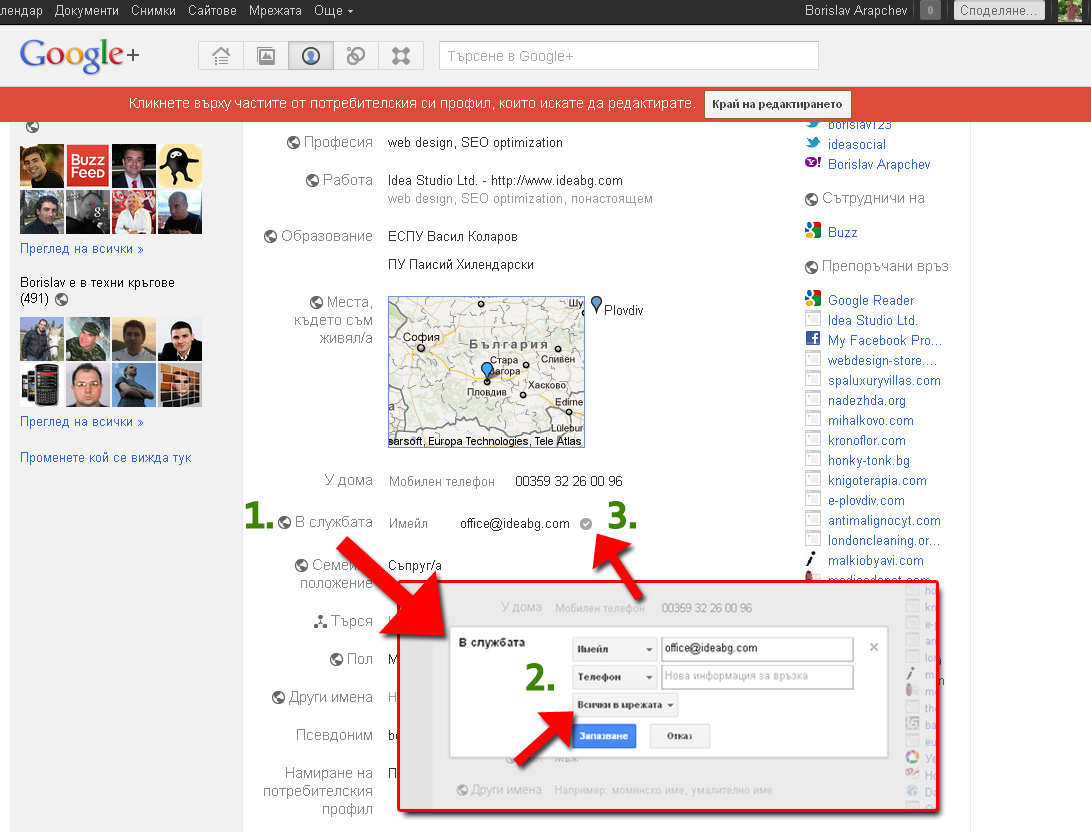Open the e-plovdiv.com link
Viewport: 1091px width, 832px height.
tap(866, 501)
